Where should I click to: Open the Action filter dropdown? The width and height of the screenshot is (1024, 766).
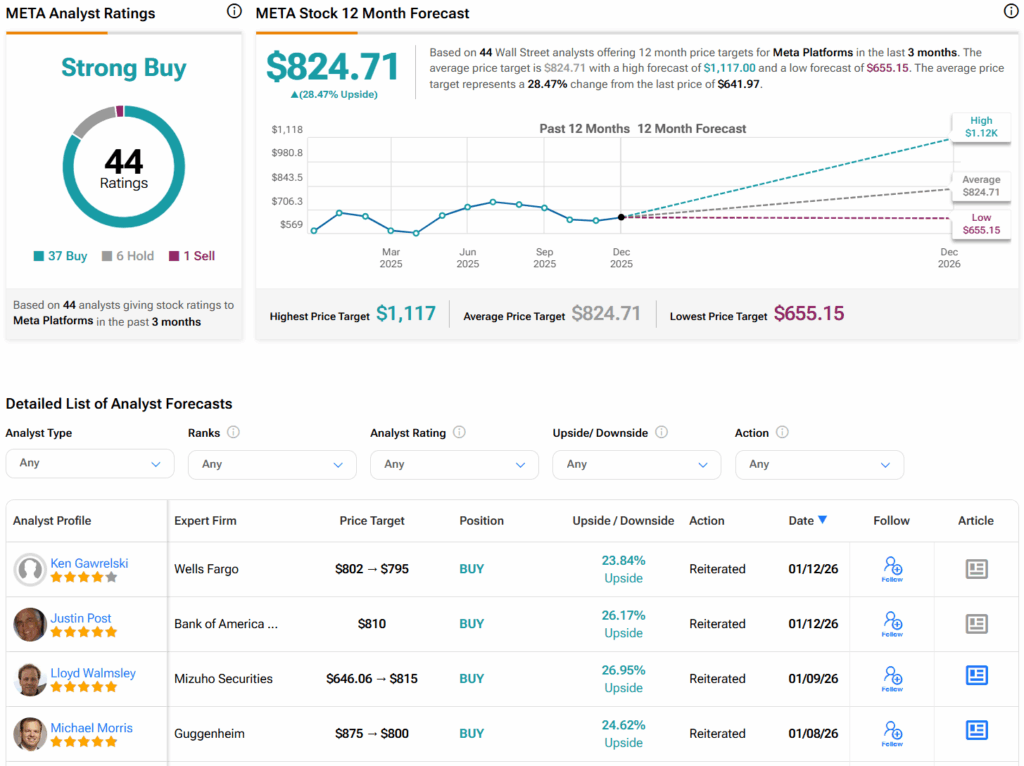pyautogui.click(x=819, y=464)
